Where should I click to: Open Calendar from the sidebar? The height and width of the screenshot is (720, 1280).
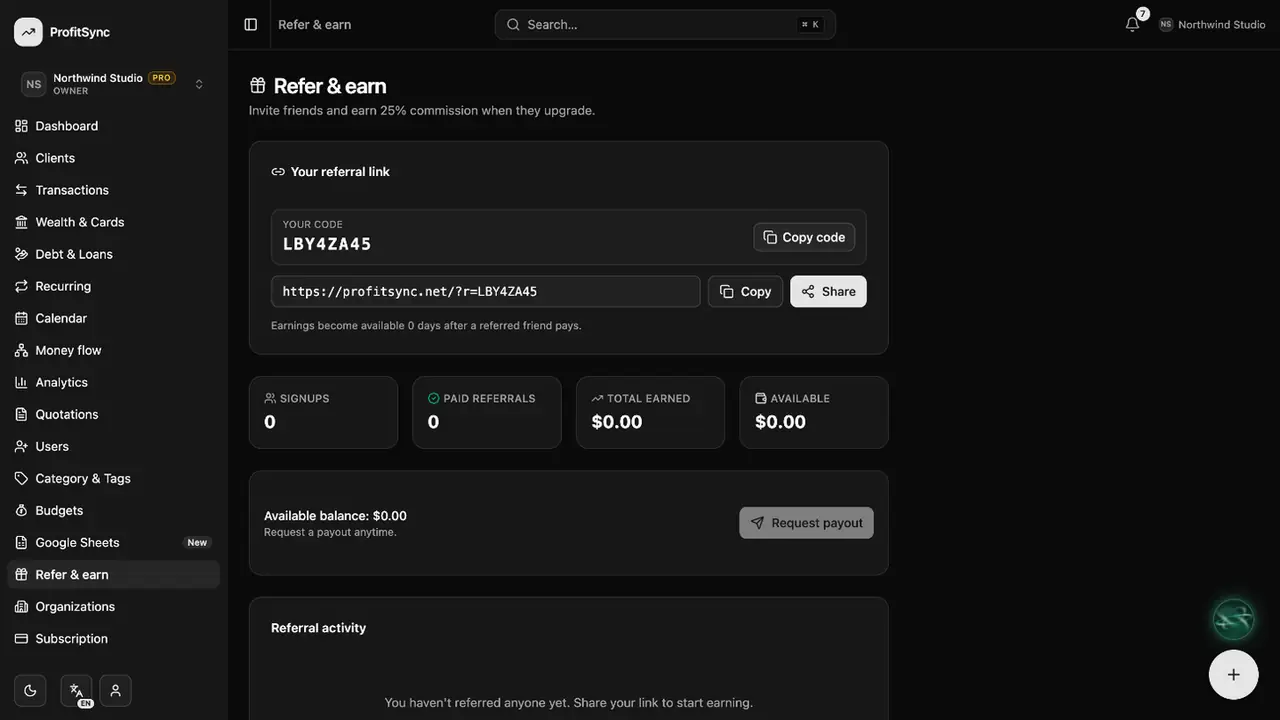(x=114, y=318)
